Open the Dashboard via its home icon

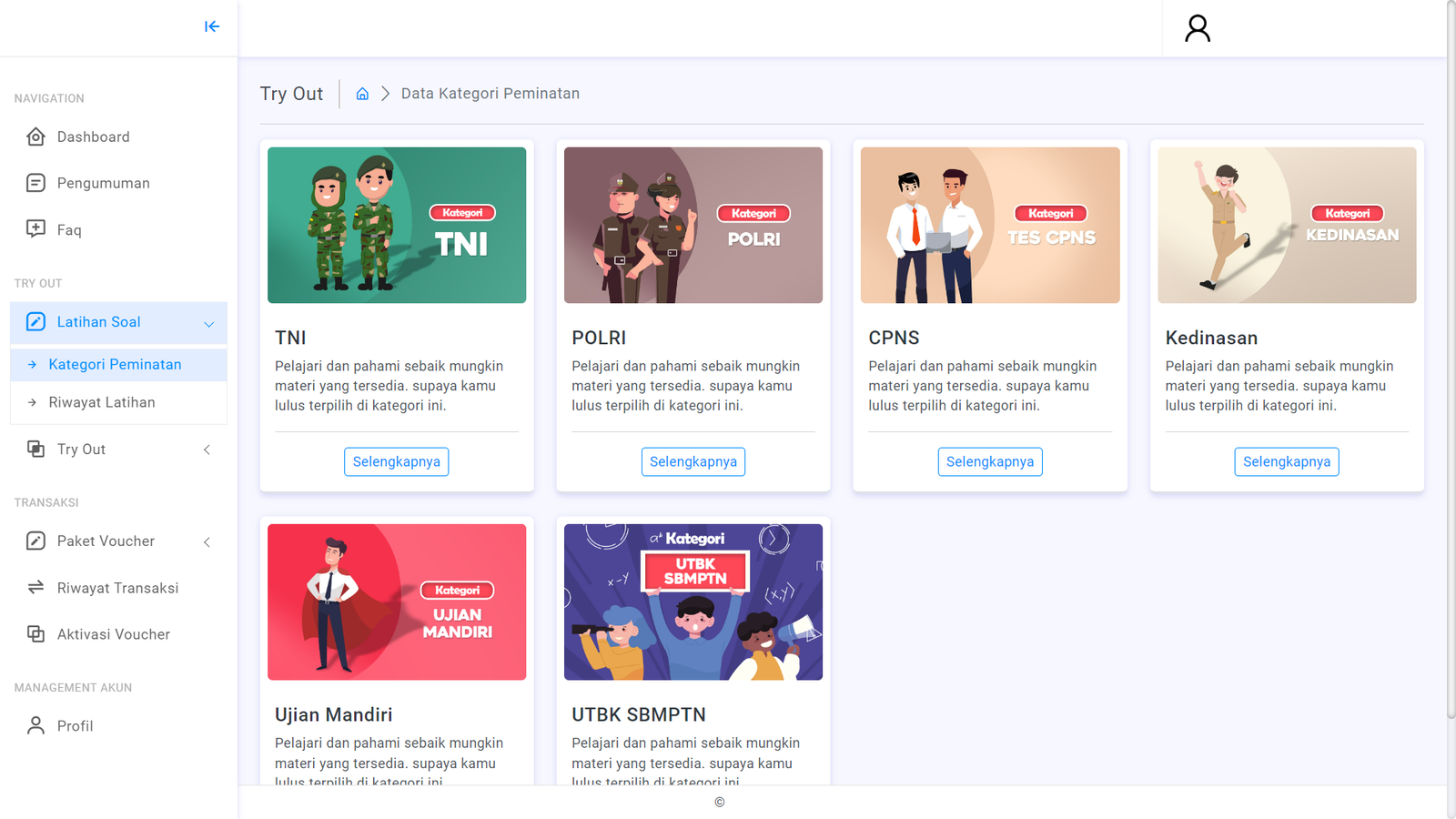35,136
